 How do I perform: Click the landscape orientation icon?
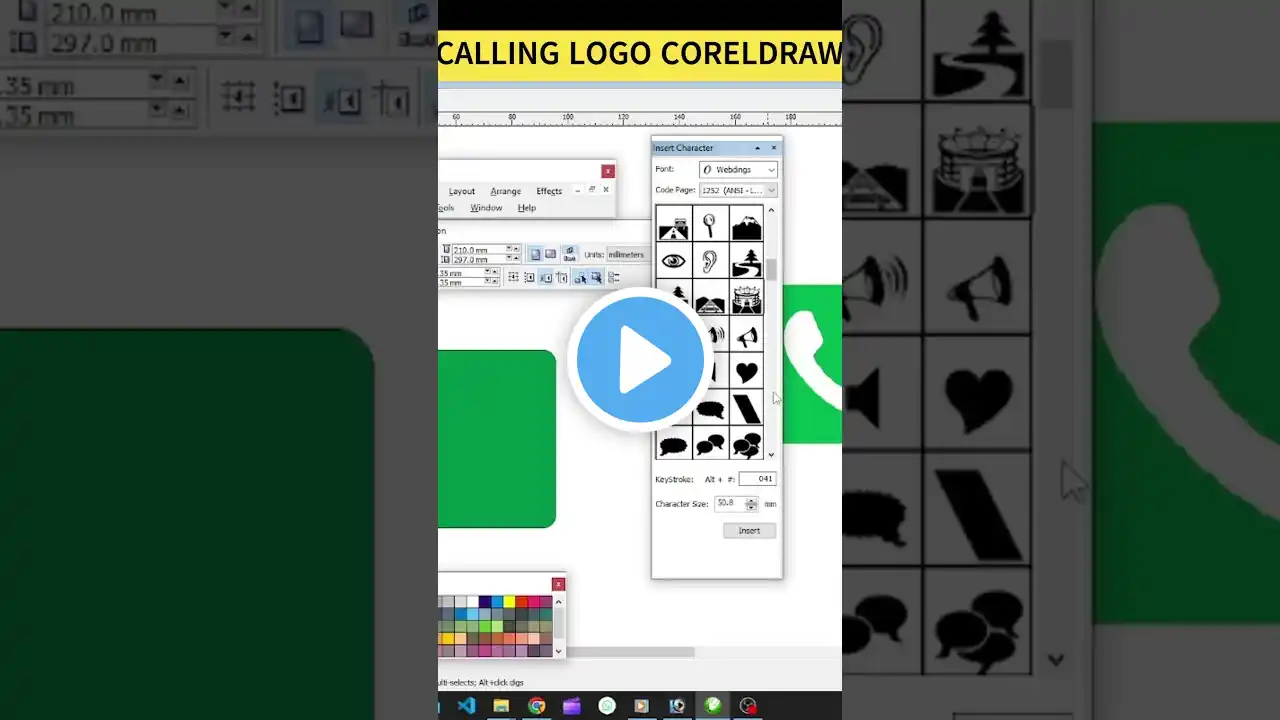pyautogui.click(x=550, y=255)
